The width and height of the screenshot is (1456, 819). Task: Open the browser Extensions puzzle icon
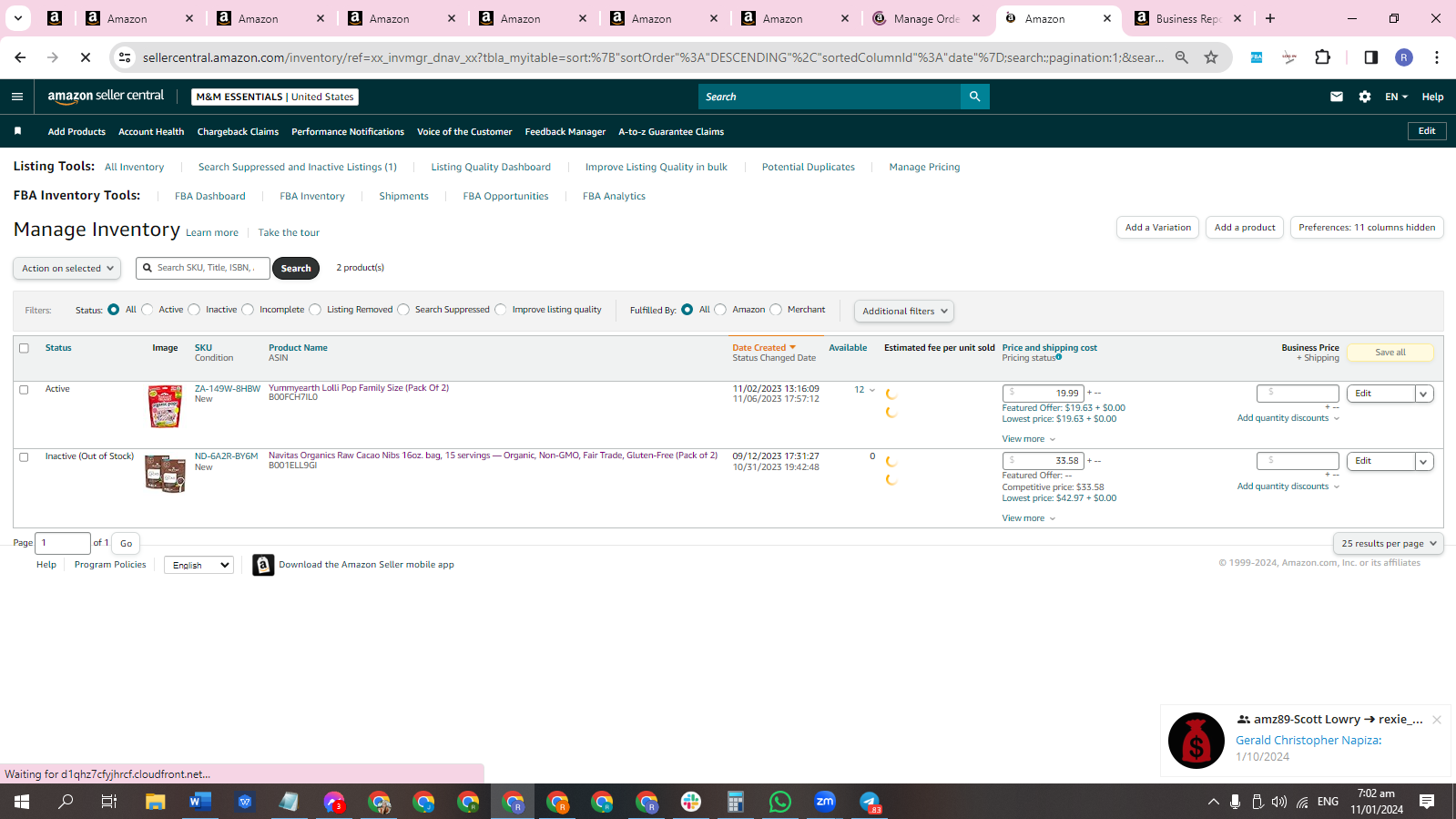pos(1323,57)
